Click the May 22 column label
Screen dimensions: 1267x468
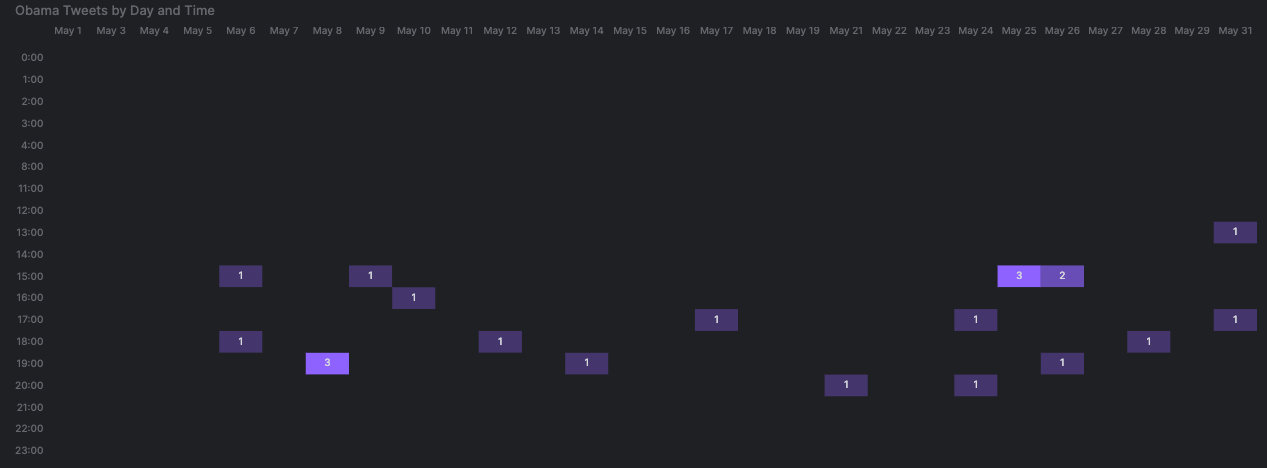tap(889, 31)
